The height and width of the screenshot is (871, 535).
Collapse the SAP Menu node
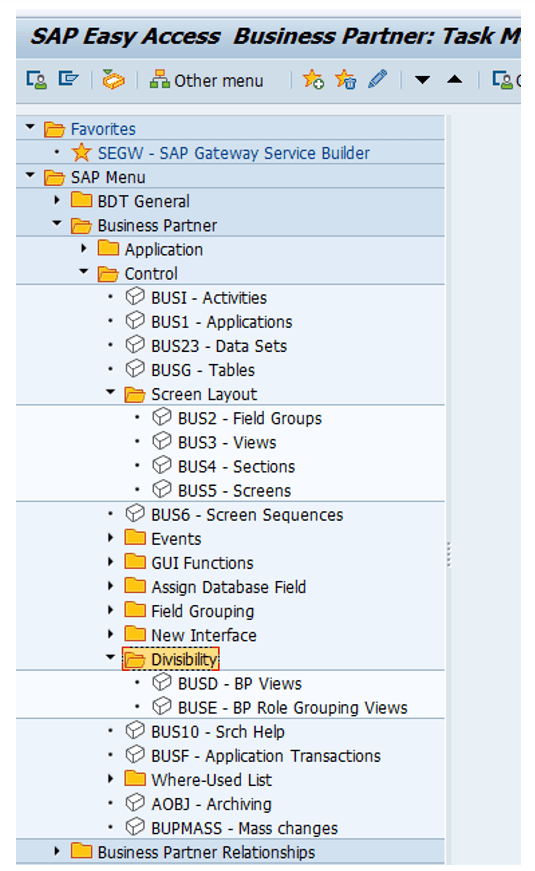point(31,176)
